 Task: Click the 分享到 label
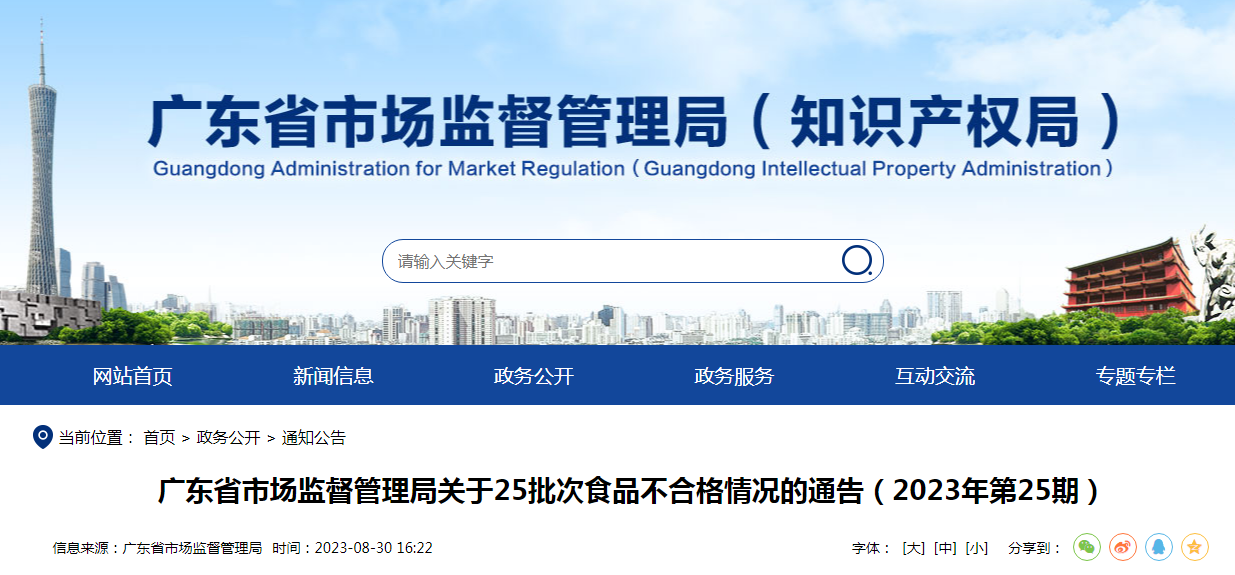tap(1035, 548)
